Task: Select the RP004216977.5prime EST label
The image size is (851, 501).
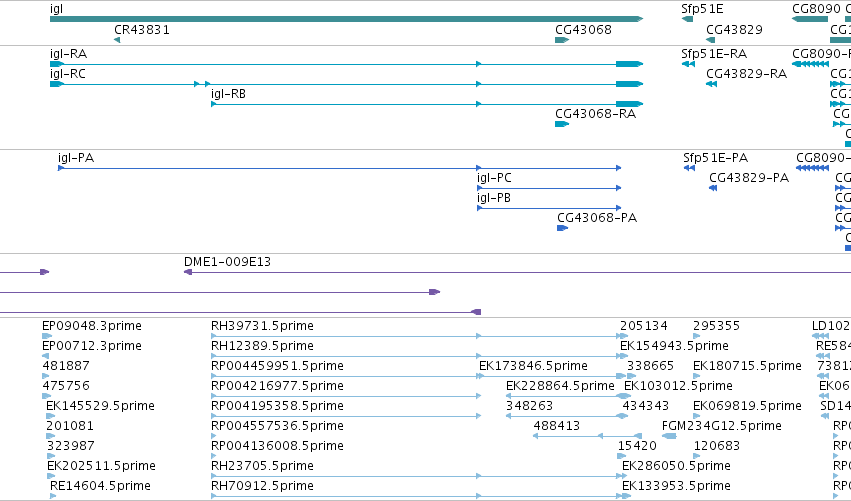Action: coord(277,386)
